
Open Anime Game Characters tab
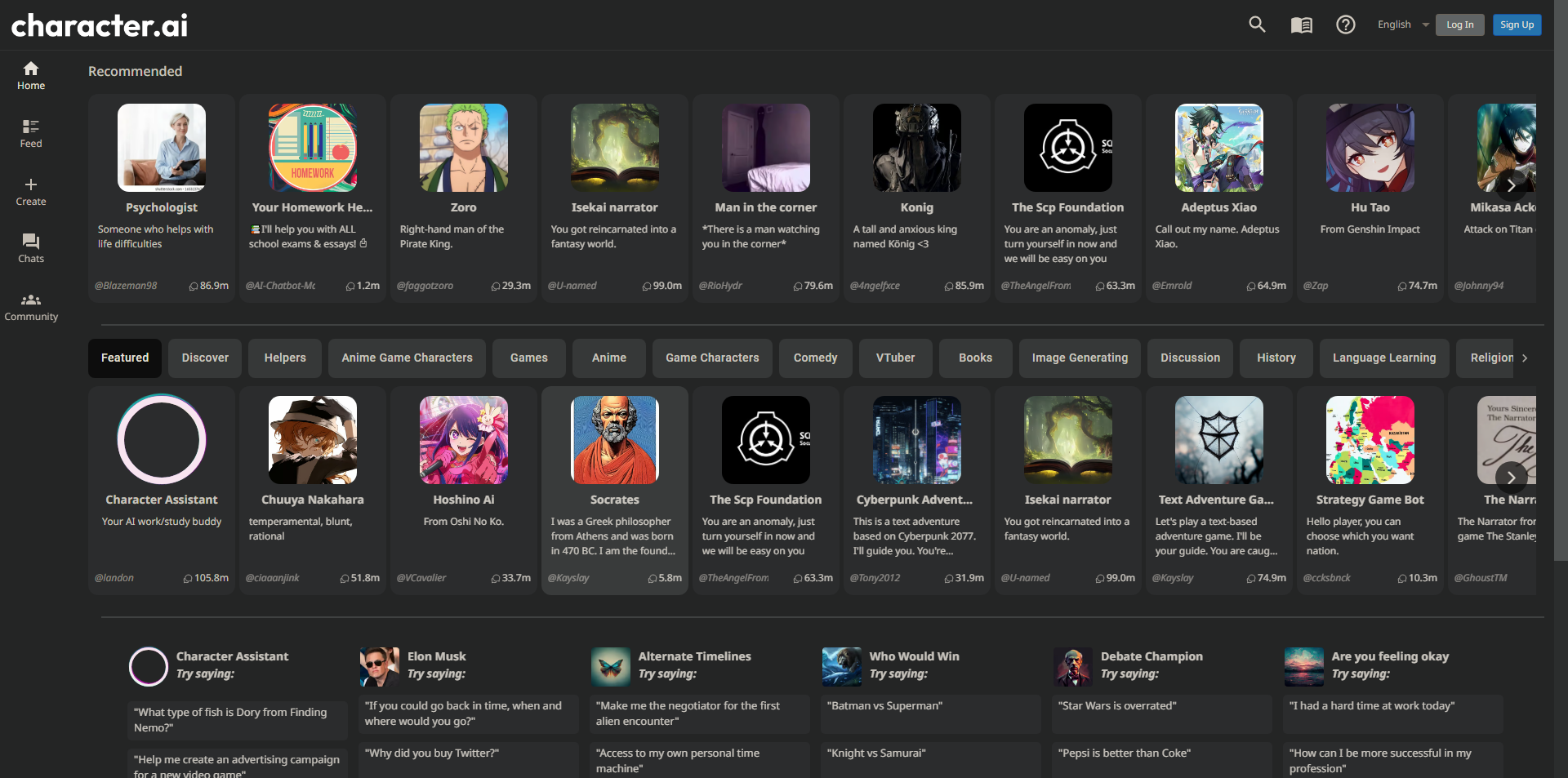click(x=407, y=358)
